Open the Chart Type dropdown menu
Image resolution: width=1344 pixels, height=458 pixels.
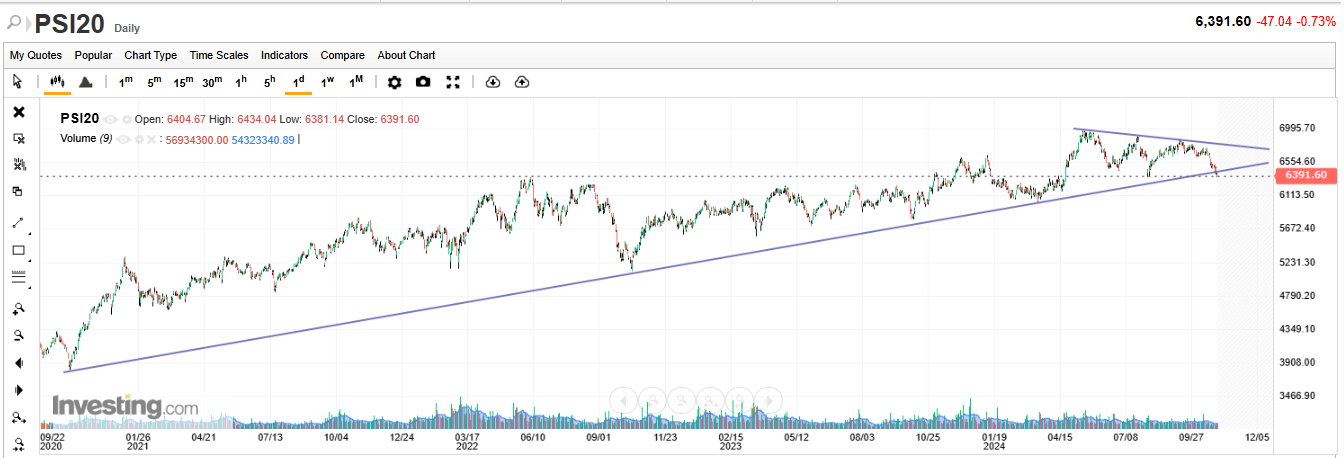click(x=150, y=55)
